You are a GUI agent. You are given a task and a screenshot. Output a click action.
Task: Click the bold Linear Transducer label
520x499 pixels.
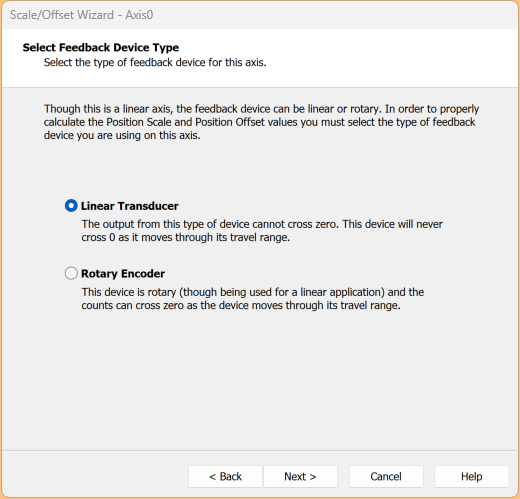coord(130,206)
